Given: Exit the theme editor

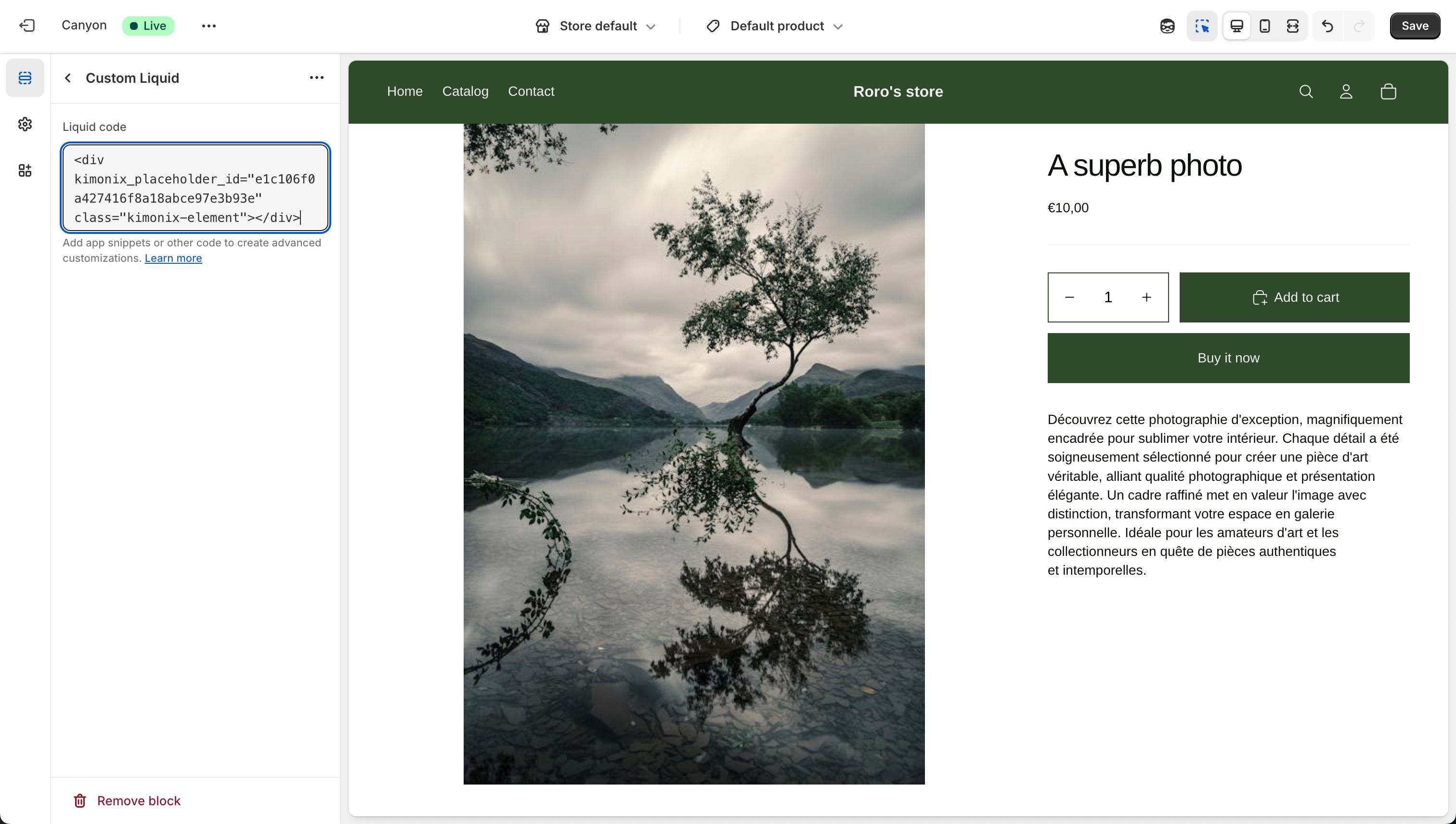Looking at the screenshot, I should pos(27,26).
